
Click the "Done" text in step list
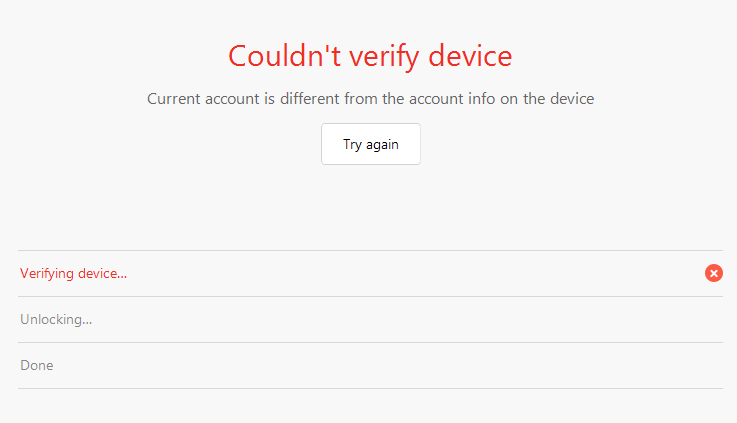tap(37, 366)
